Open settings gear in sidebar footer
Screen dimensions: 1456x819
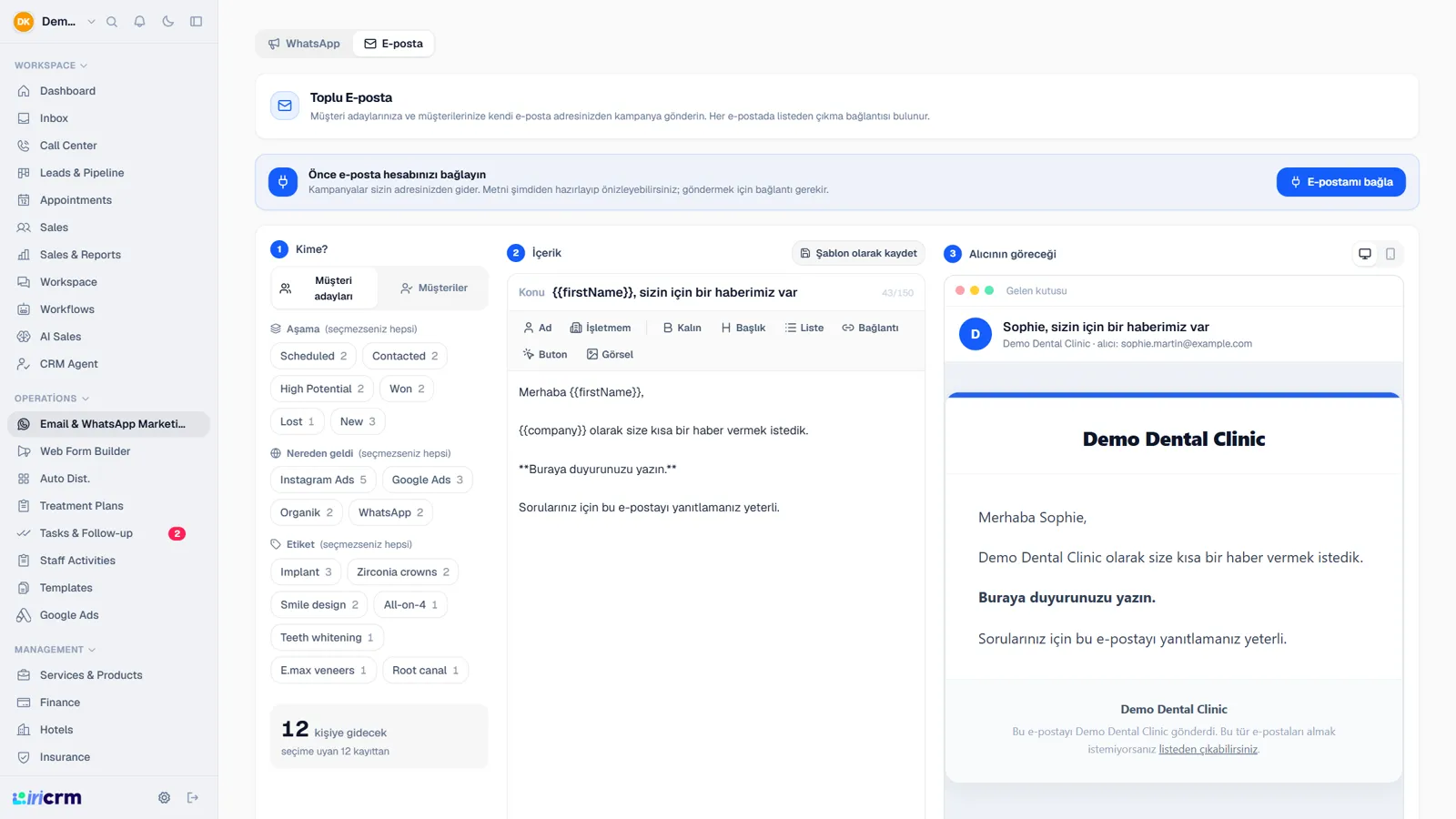164,798
